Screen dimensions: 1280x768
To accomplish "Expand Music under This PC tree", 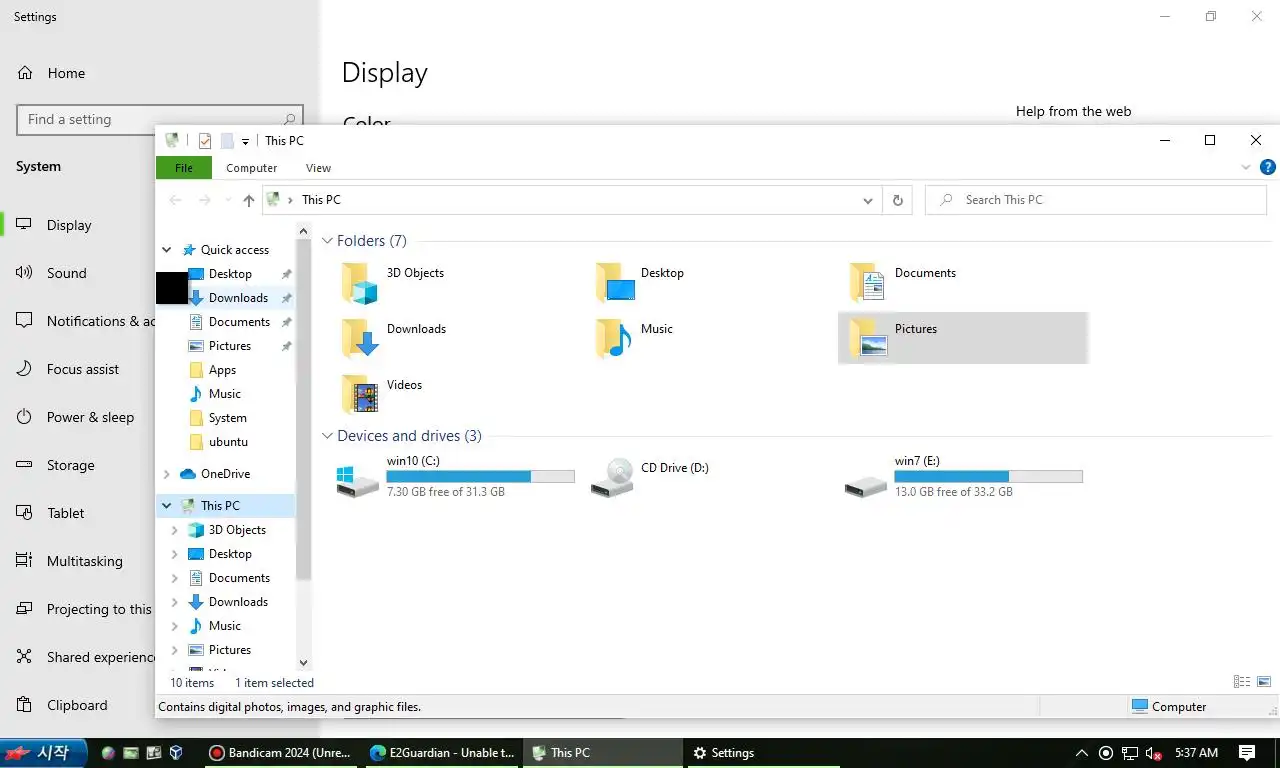I will coord(175,626).
